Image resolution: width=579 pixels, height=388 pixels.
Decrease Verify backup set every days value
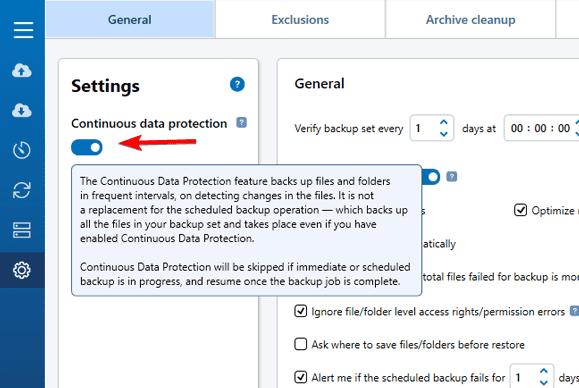tap(444, 134)
